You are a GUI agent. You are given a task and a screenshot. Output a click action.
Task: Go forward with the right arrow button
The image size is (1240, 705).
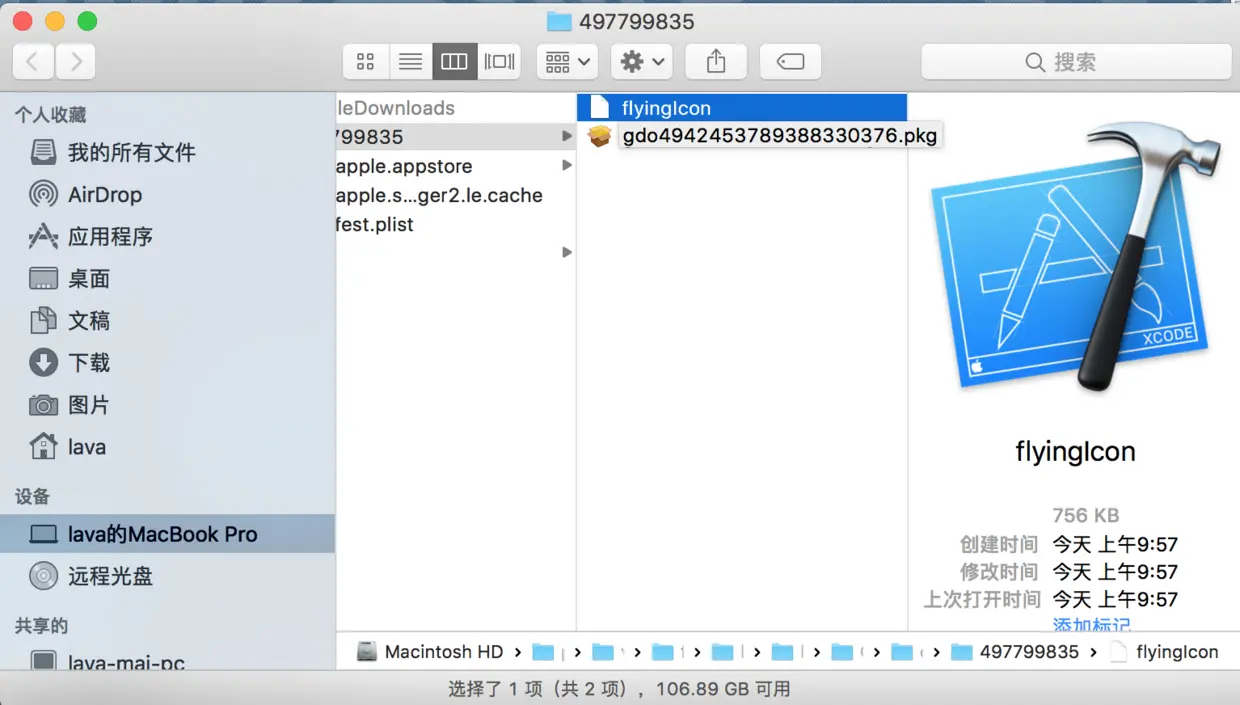pyautogui.click(x=76, y=62)
